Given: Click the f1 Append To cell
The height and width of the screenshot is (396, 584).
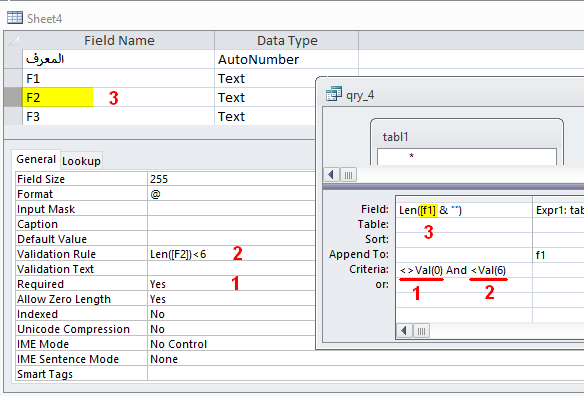Looking at the screenshot, I should 559,255.
